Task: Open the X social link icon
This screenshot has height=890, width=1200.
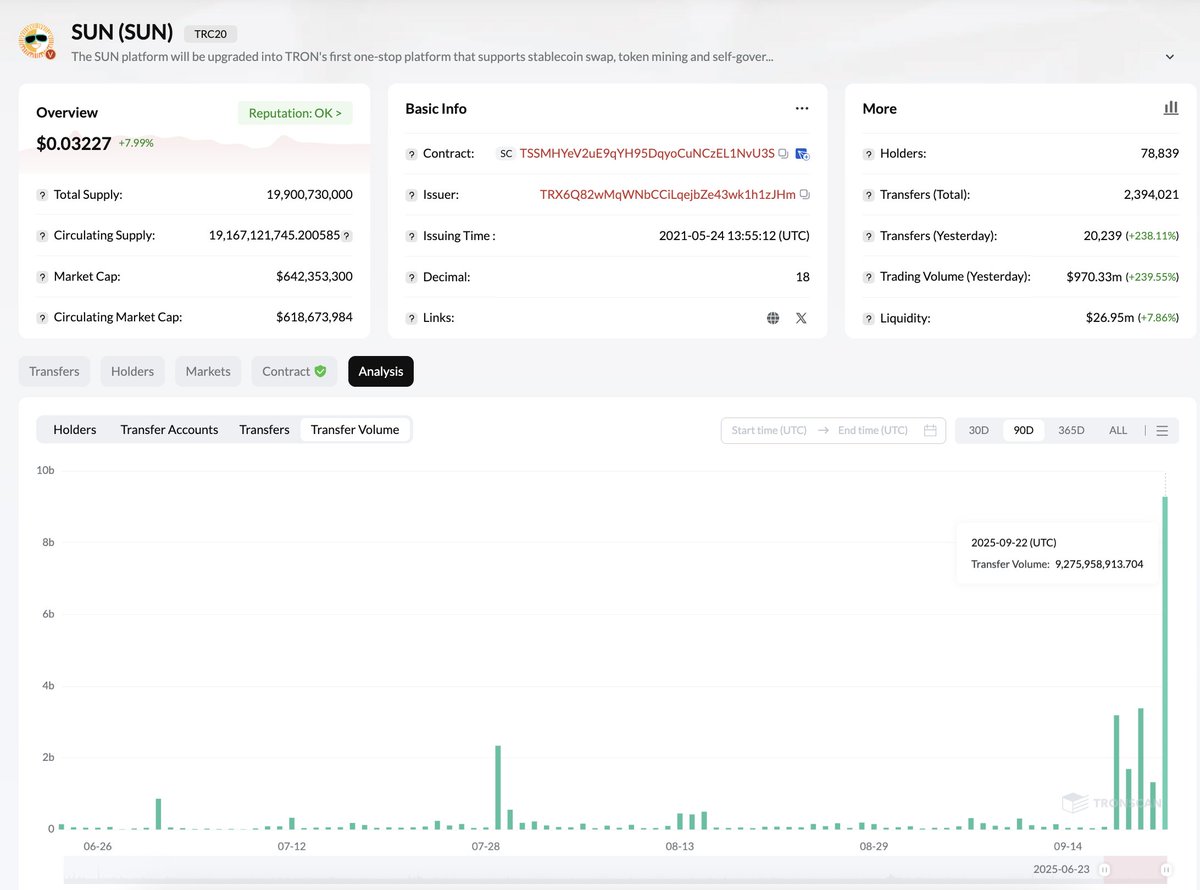Action: [801, 318]
